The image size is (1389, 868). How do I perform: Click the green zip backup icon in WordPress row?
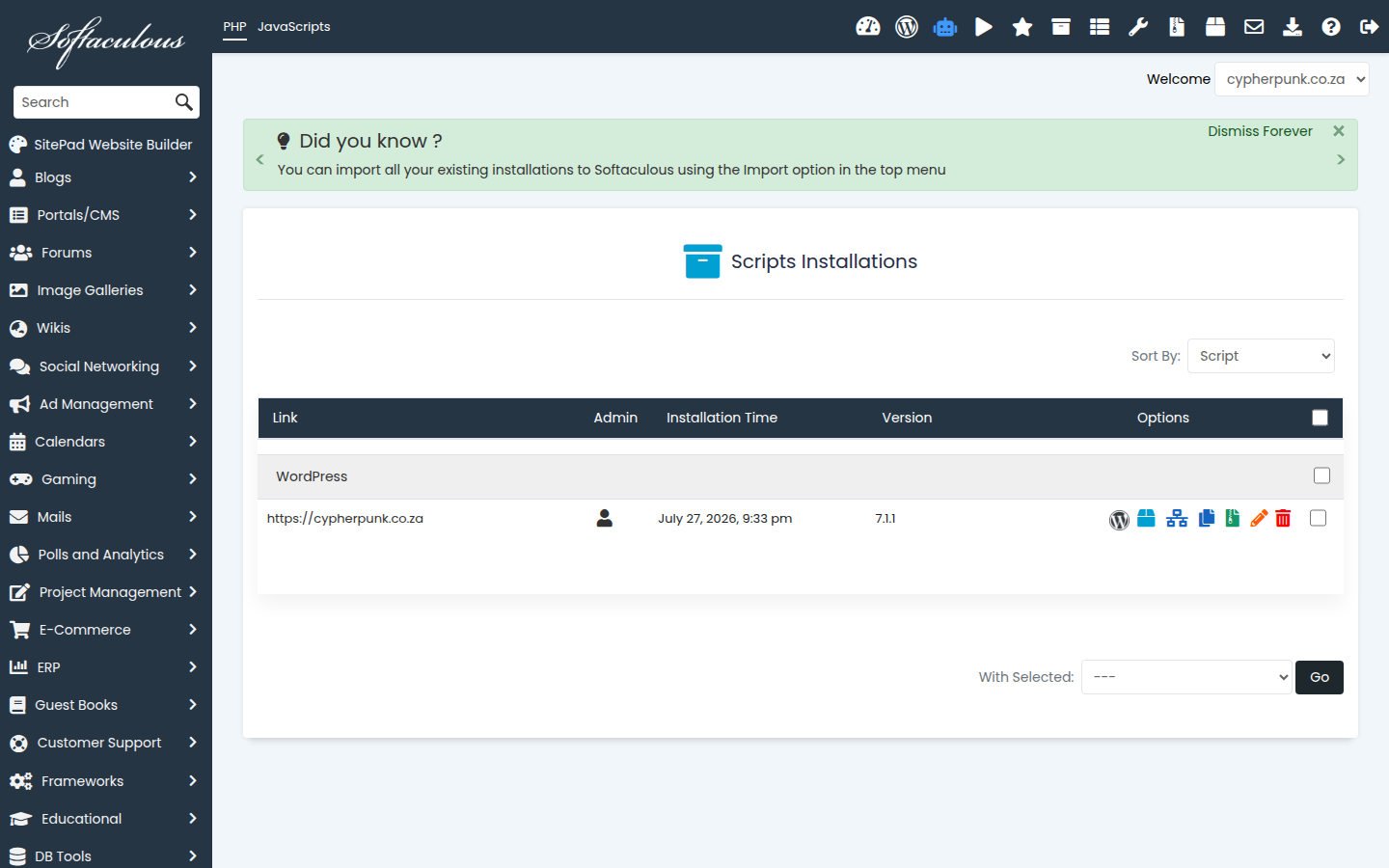click(1233, 519)
